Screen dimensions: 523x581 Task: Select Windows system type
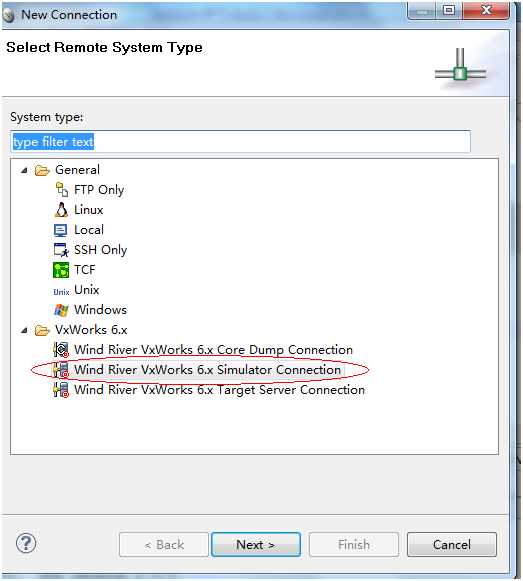pos(100,310)
